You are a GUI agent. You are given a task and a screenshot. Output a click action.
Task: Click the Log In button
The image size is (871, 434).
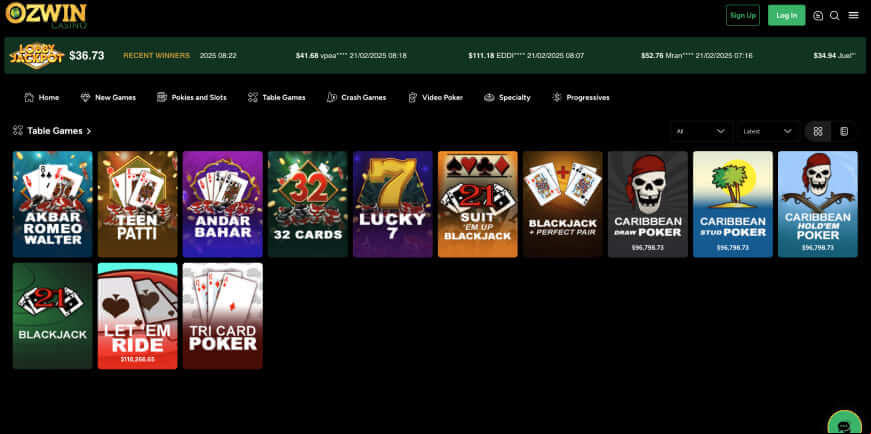(x=787, y=16)
